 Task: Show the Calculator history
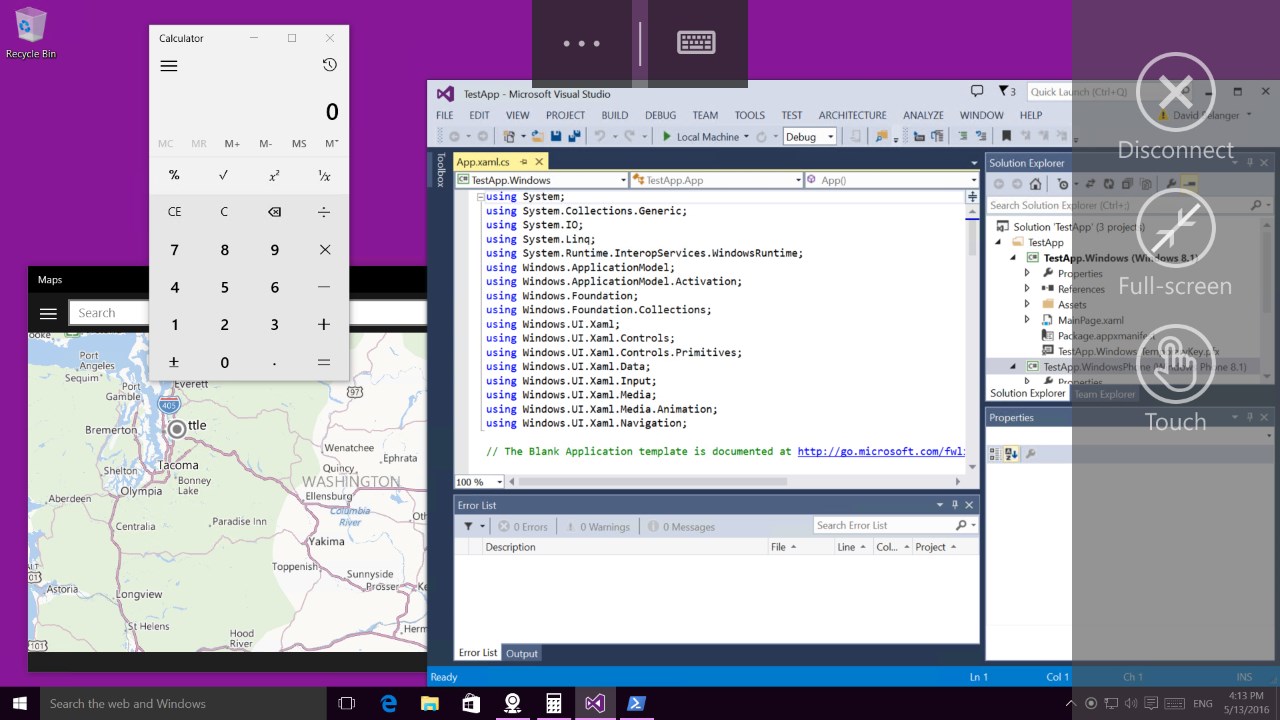click(330, 65)
